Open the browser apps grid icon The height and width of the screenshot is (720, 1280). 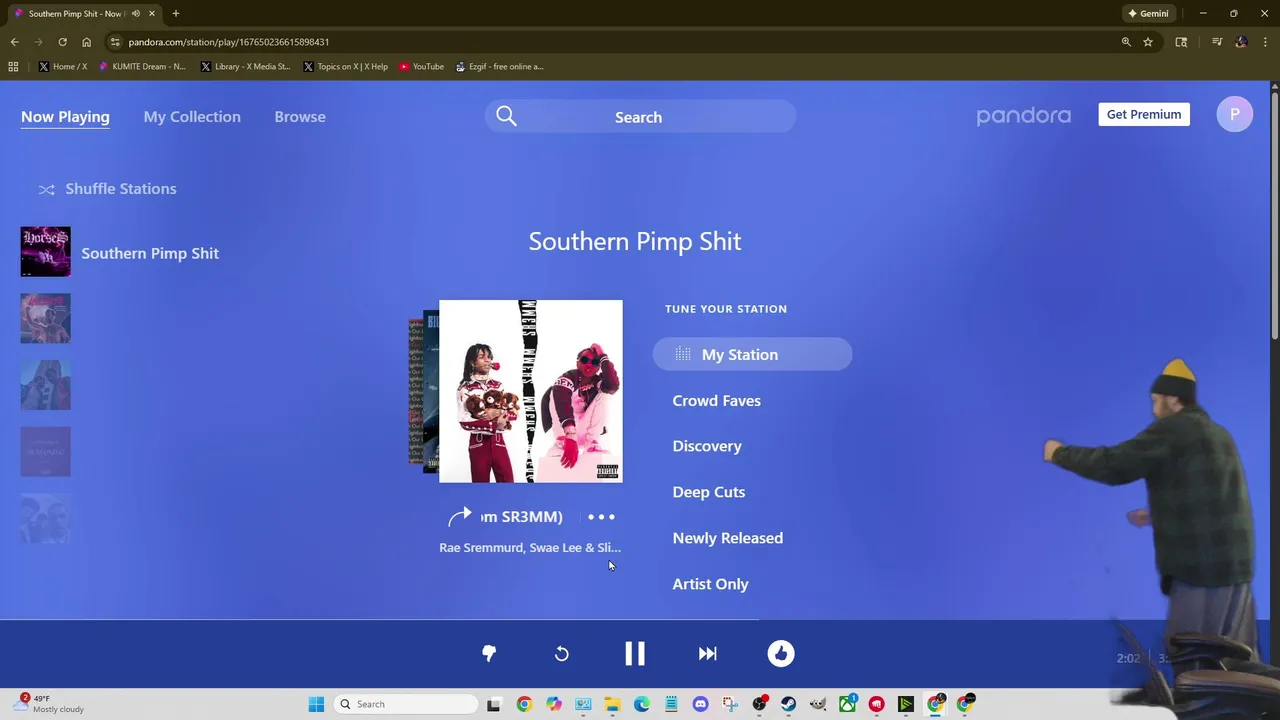point(13,67)
